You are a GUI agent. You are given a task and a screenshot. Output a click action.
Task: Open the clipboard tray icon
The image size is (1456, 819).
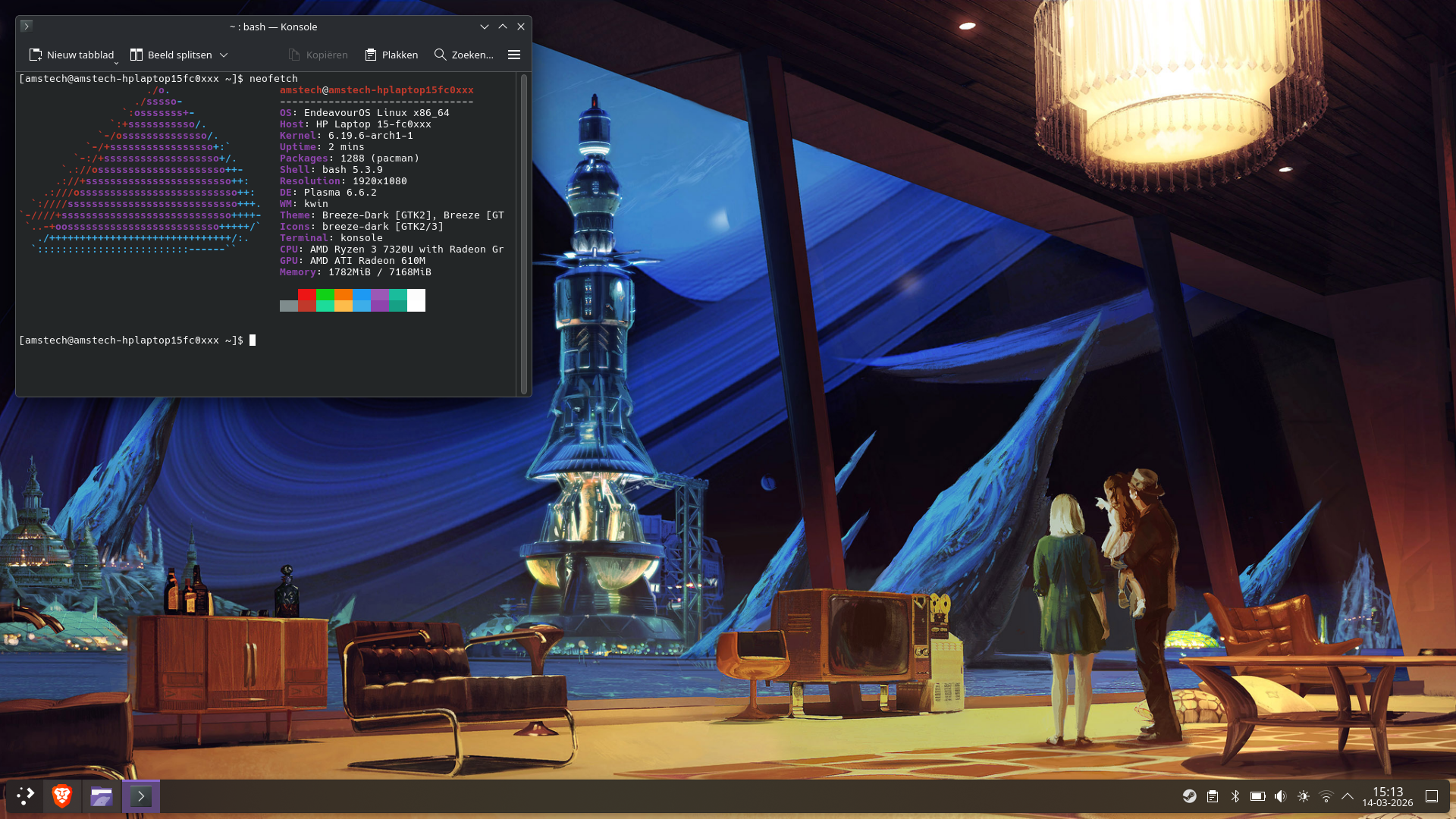pos(1213,796)
